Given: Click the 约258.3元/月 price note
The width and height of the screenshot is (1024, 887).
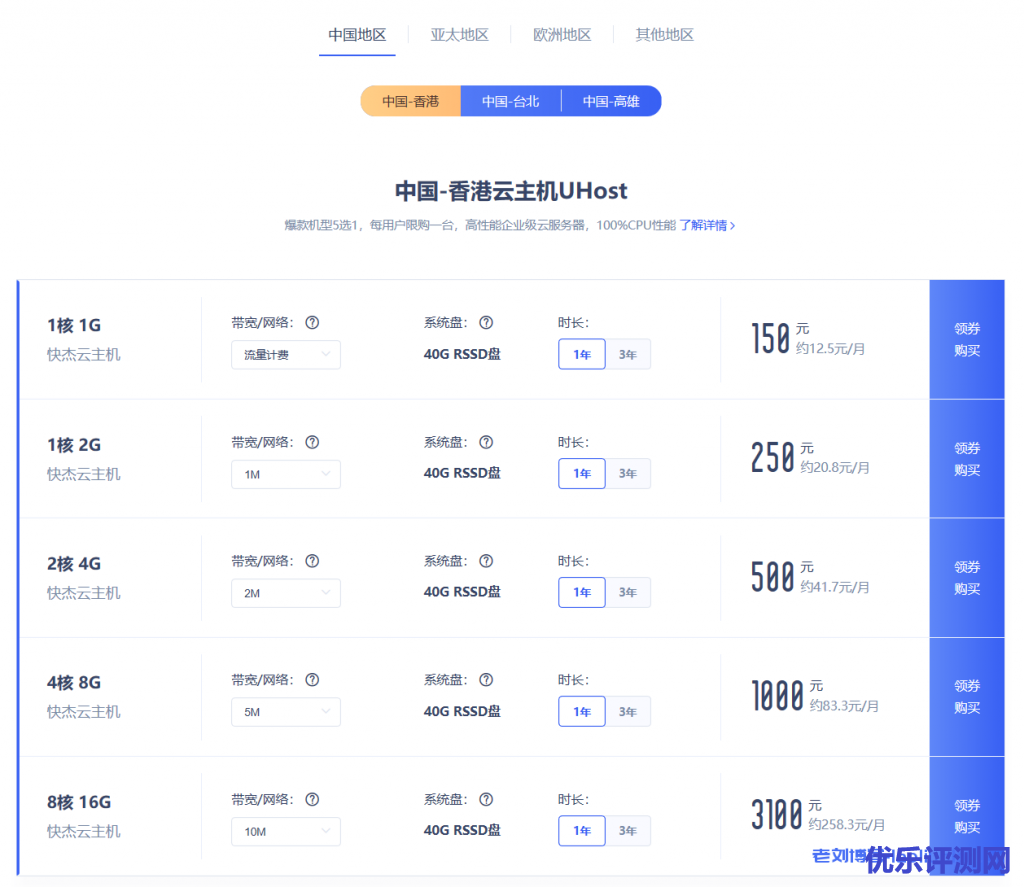Looking at the screenshot, I should [x=847, y=825].
